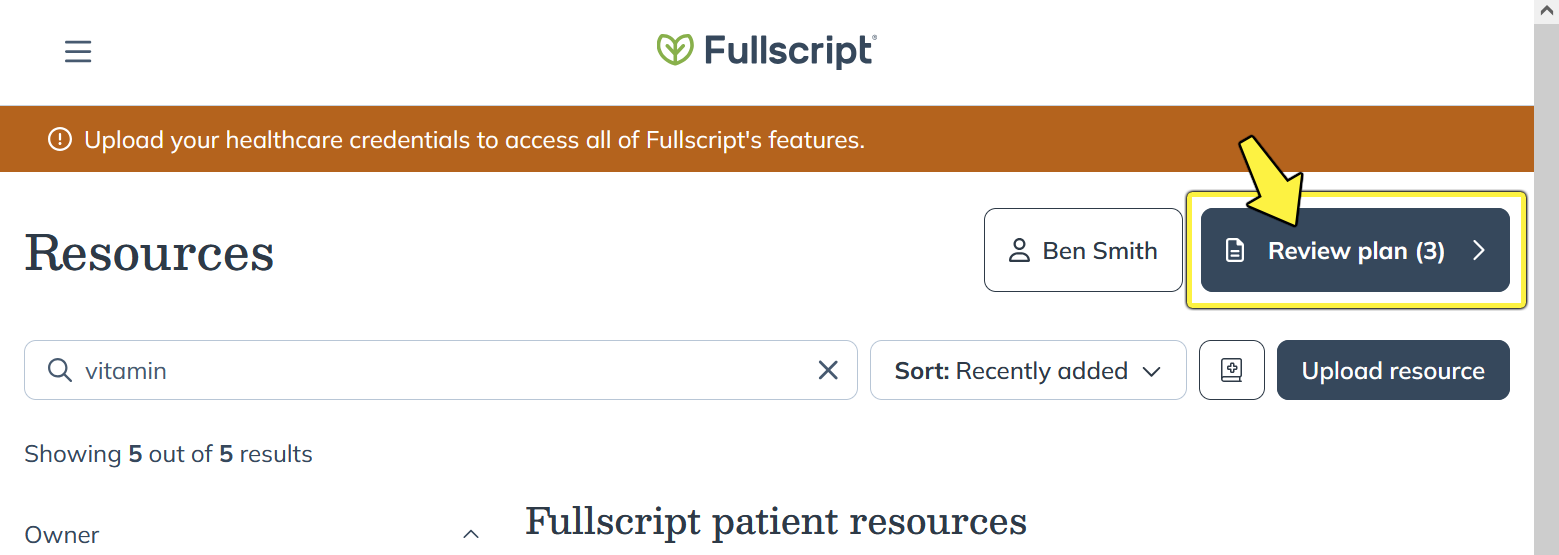Click the scrollbar up arrow
Image resolution: width=1559 pixels, height=555 pixels.
tap(1546, 10)
